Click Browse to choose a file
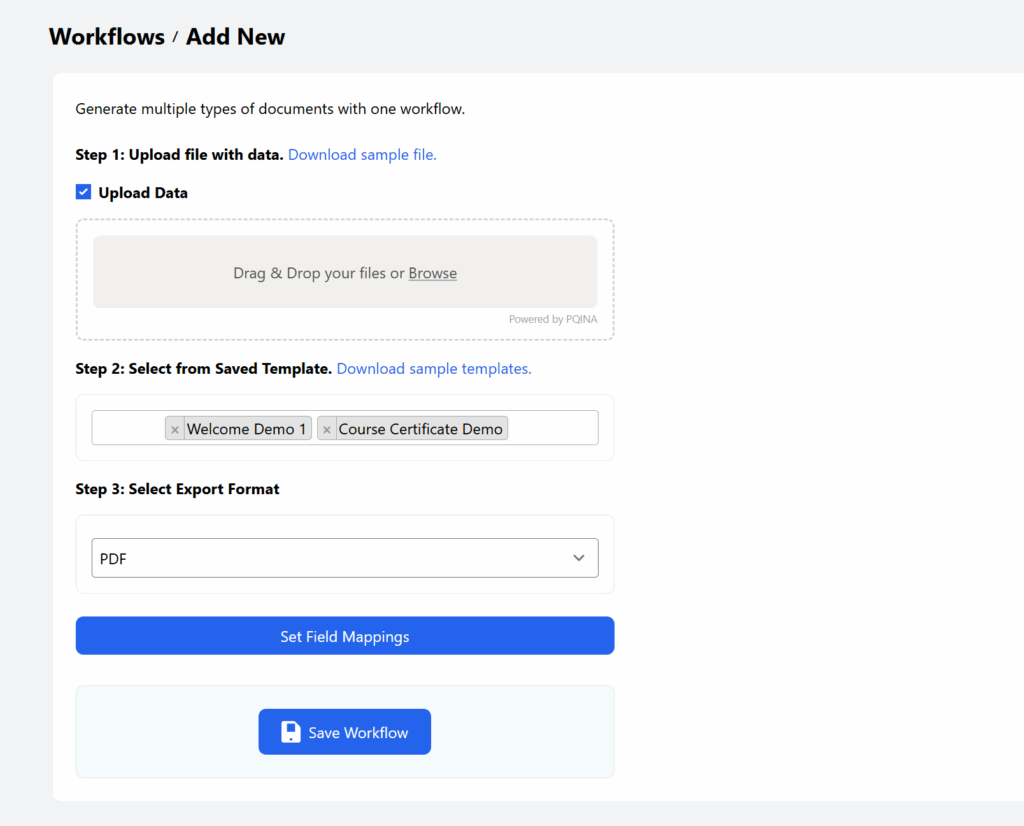The image size is (1024, 826). (x=432, y=273)
